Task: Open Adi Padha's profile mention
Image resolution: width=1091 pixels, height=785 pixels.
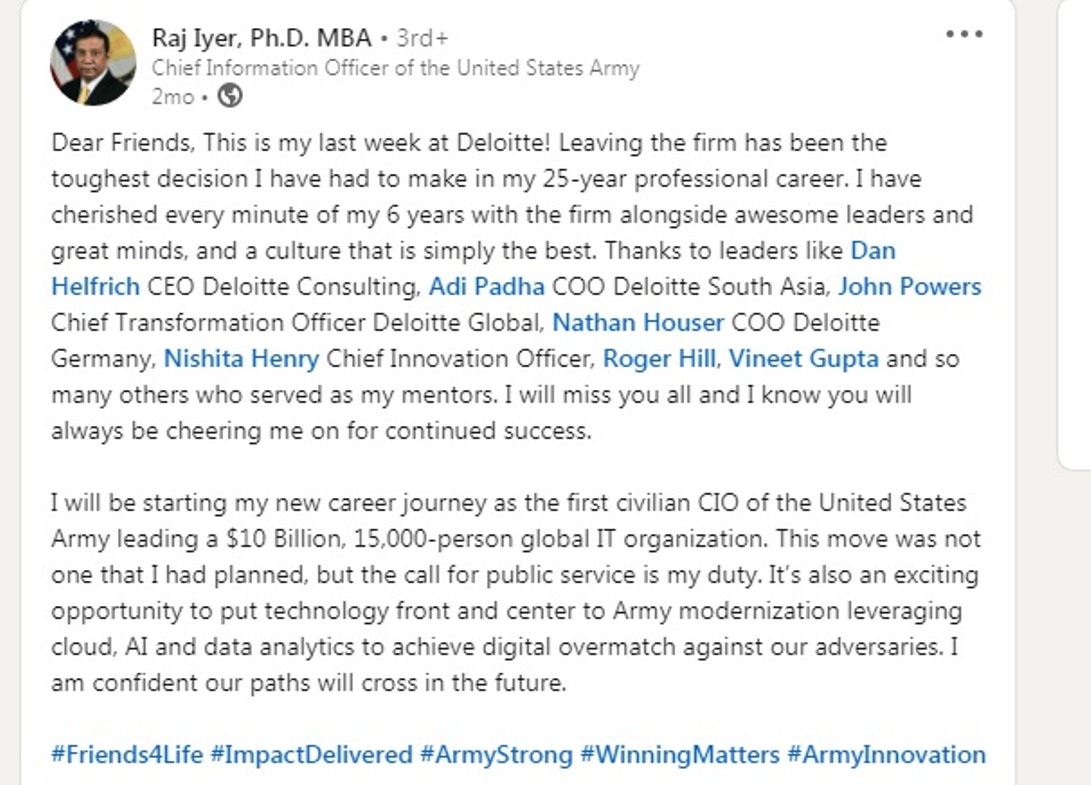Action: pyautogui.click(x=486, y=287)
